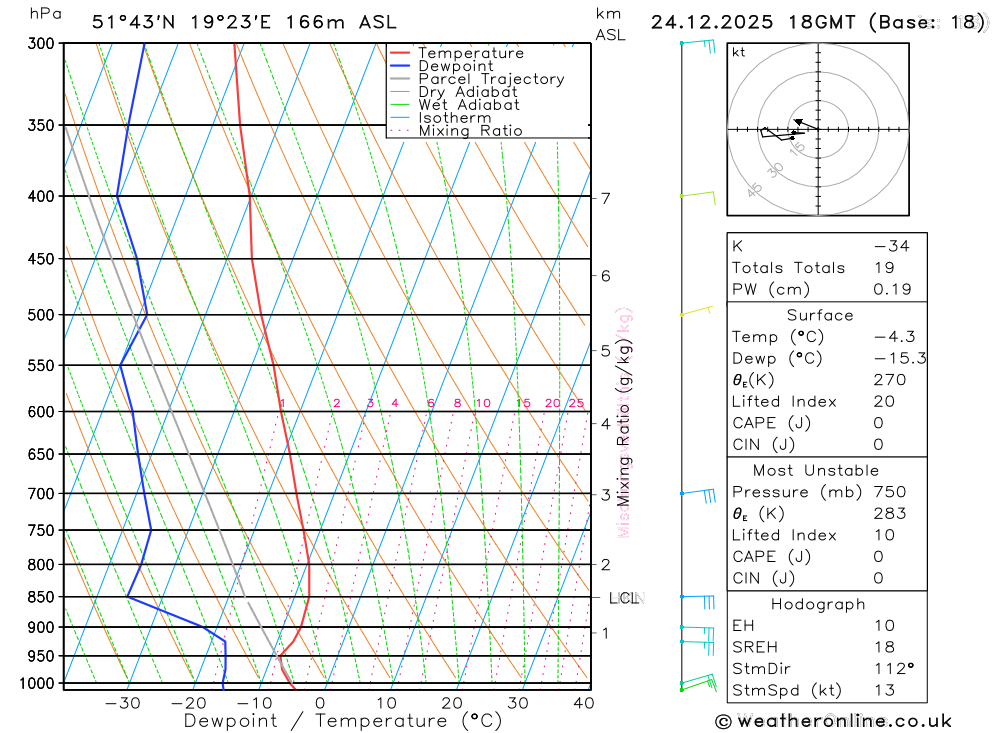1000x733 pixels.
Task: Click the 4 km altitude label
Action: [605, 424]
